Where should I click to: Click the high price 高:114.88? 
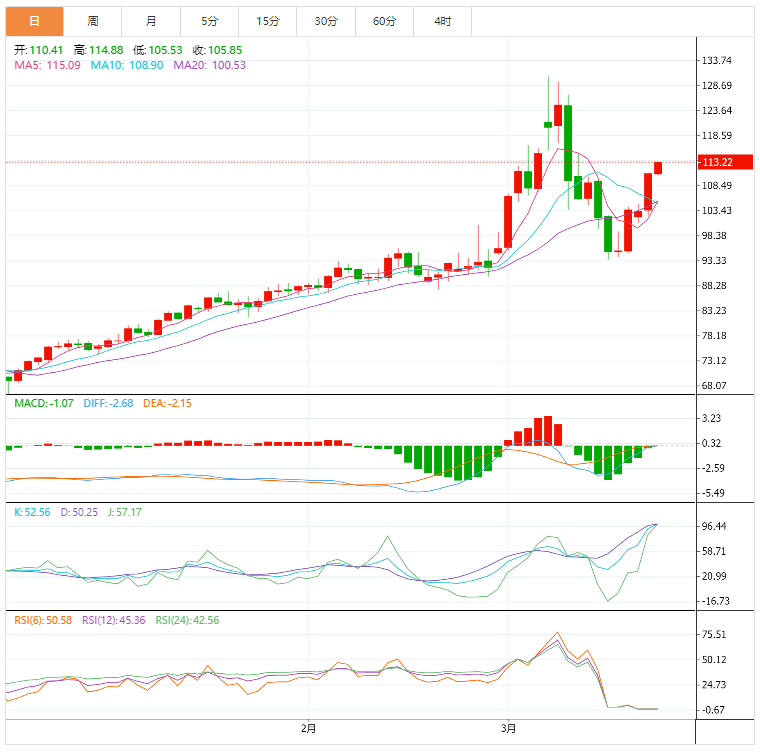pyautogui.click(x=99, y=50)
